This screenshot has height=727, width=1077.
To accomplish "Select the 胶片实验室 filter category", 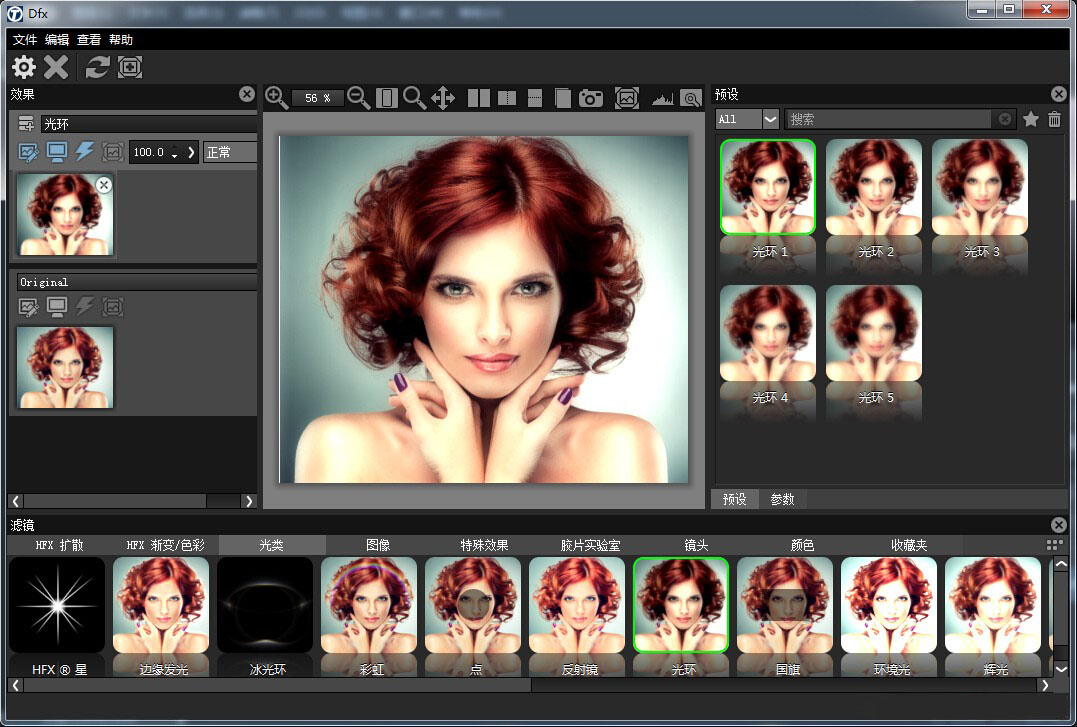I will 590,545.
